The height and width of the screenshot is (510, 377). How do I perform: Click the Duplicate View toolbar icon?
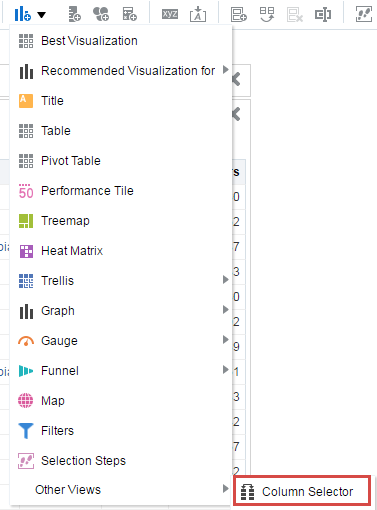[x=267, y=14]
